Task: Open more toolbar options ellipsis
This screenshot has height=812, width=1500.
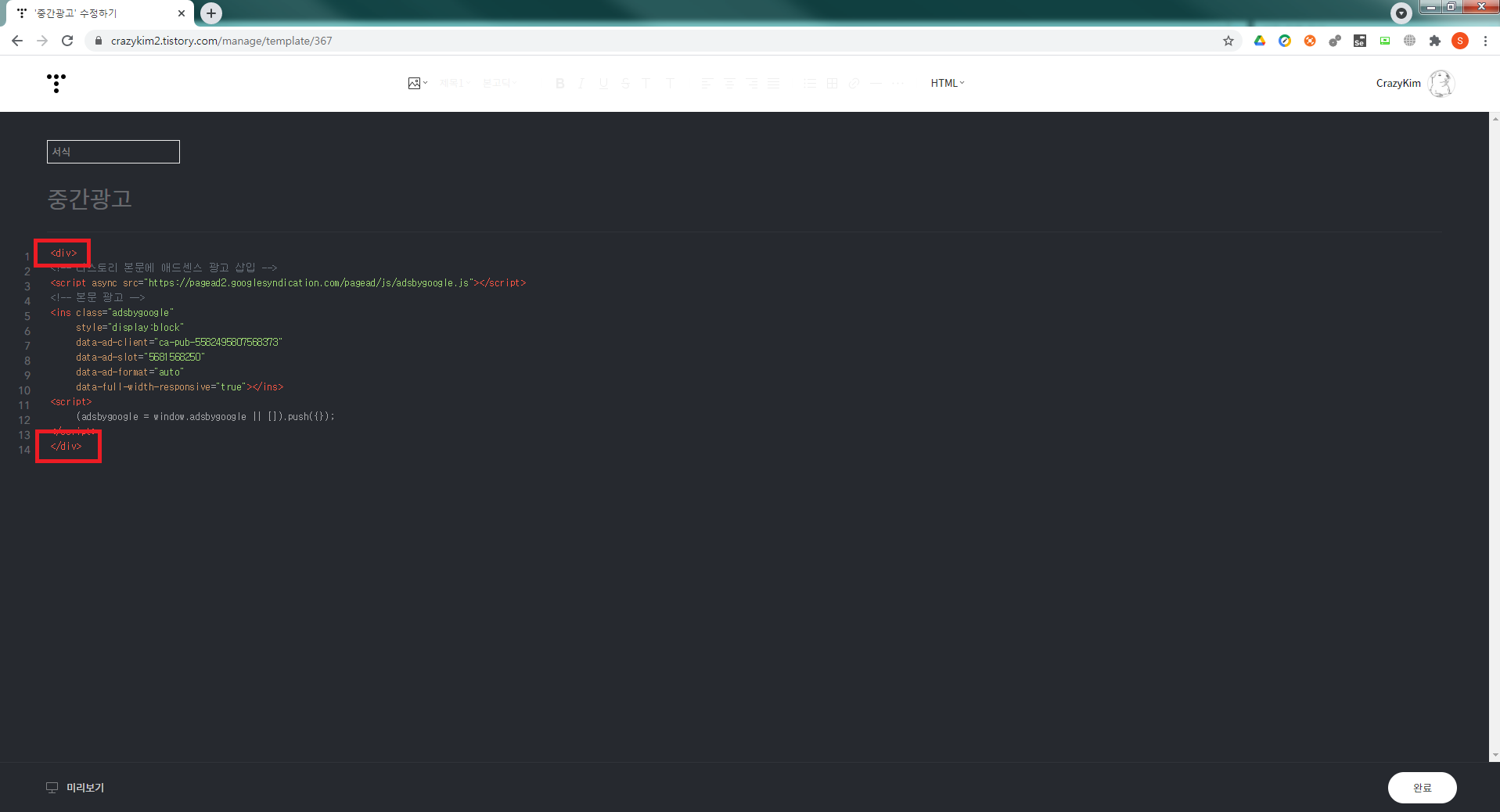Action: 898,83
